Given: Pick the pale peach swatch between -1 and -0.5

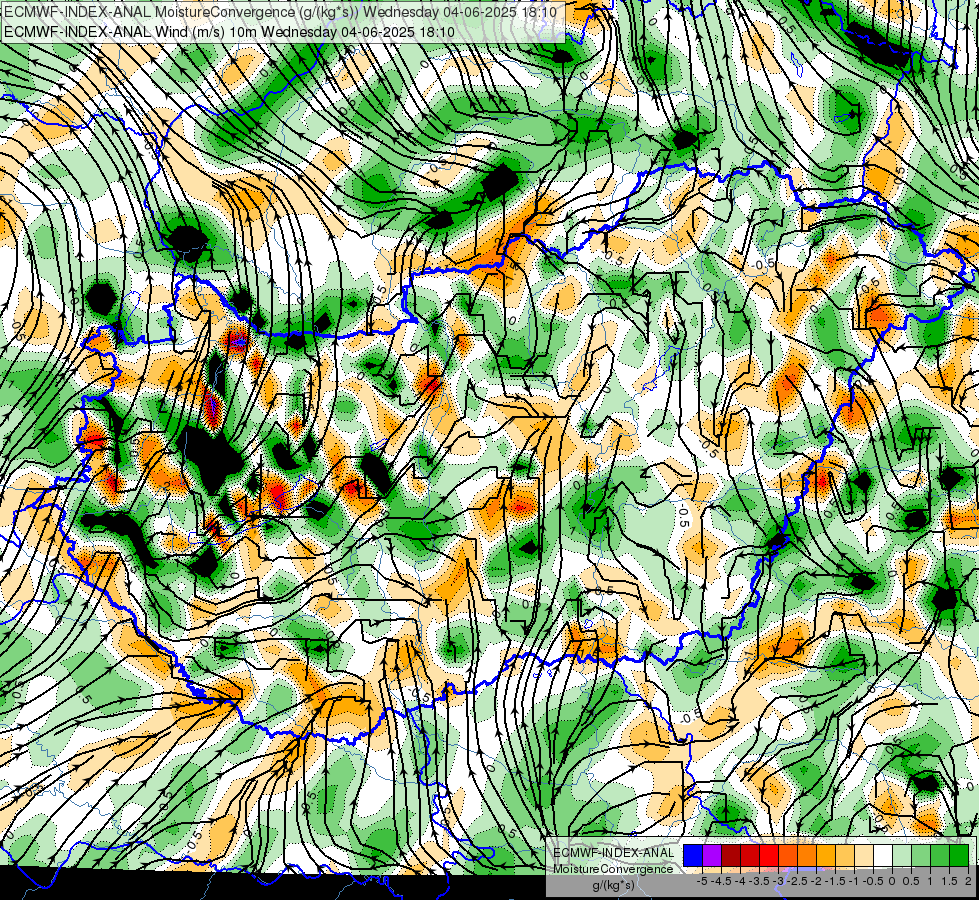Looking at the screenshot, I should pyautogui.click(x=864, y=856).
